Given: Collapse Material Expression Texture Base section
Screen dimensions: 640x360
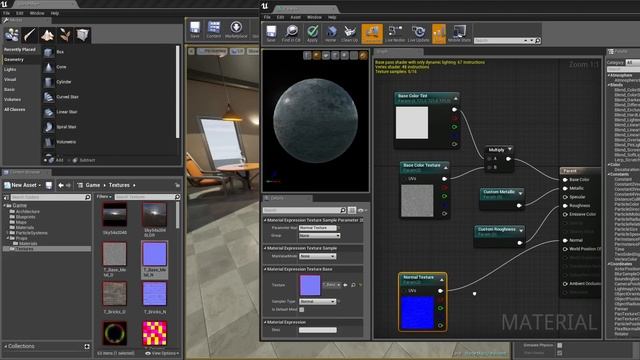Looking at the screenshot, I should coord(265,269).
